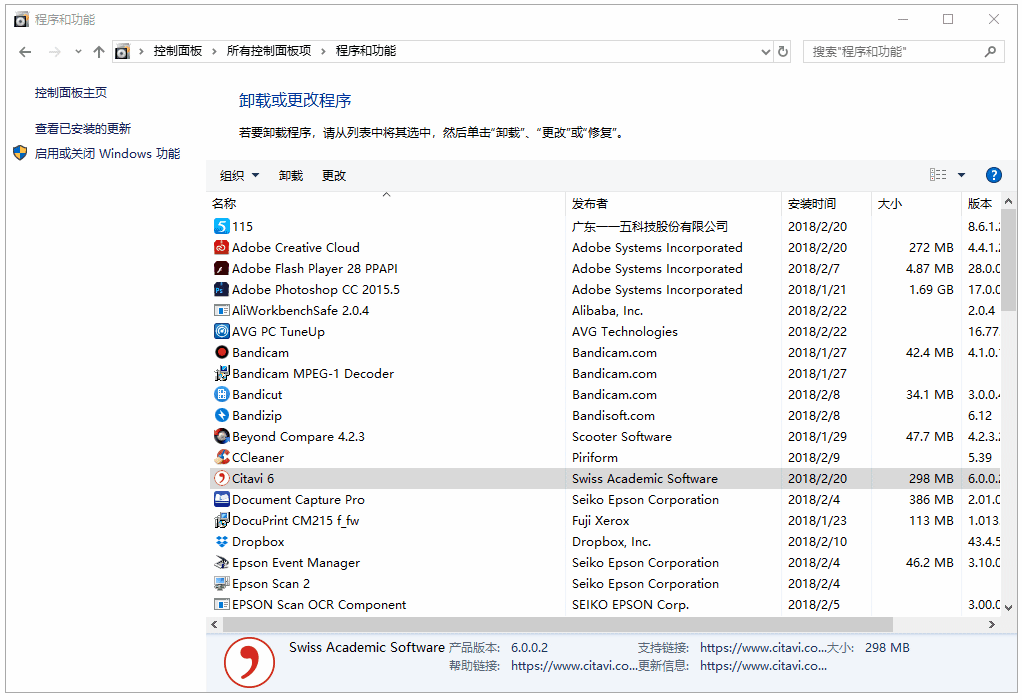Open the 查看已安装的更新 link
1022x700 pixels.
(x=83, y=128)
